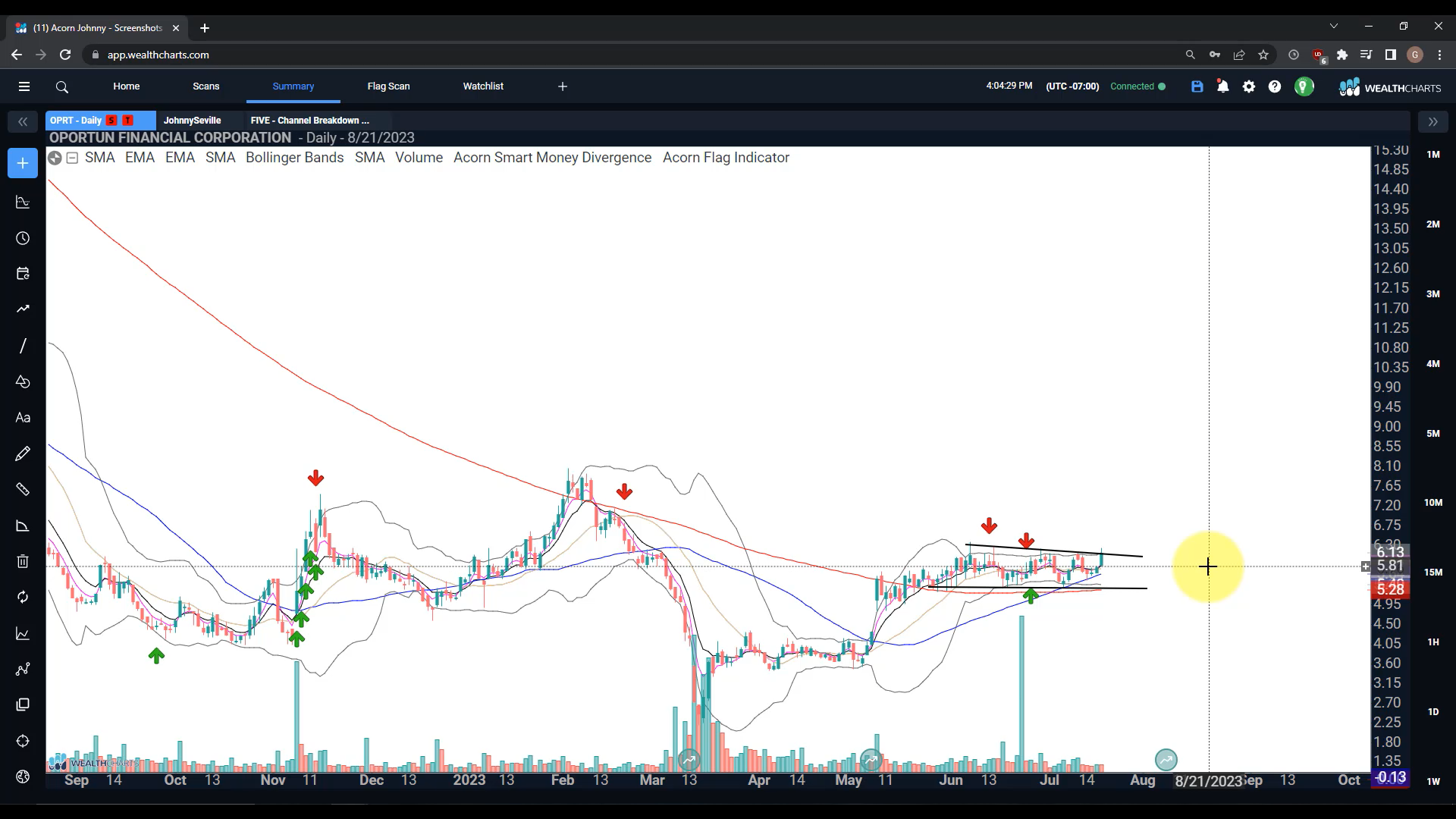Toggle the T badge on OPRT tab
Image resolution: width=1456 pixels, height=819 pixels.
click(x=127, y=121)
